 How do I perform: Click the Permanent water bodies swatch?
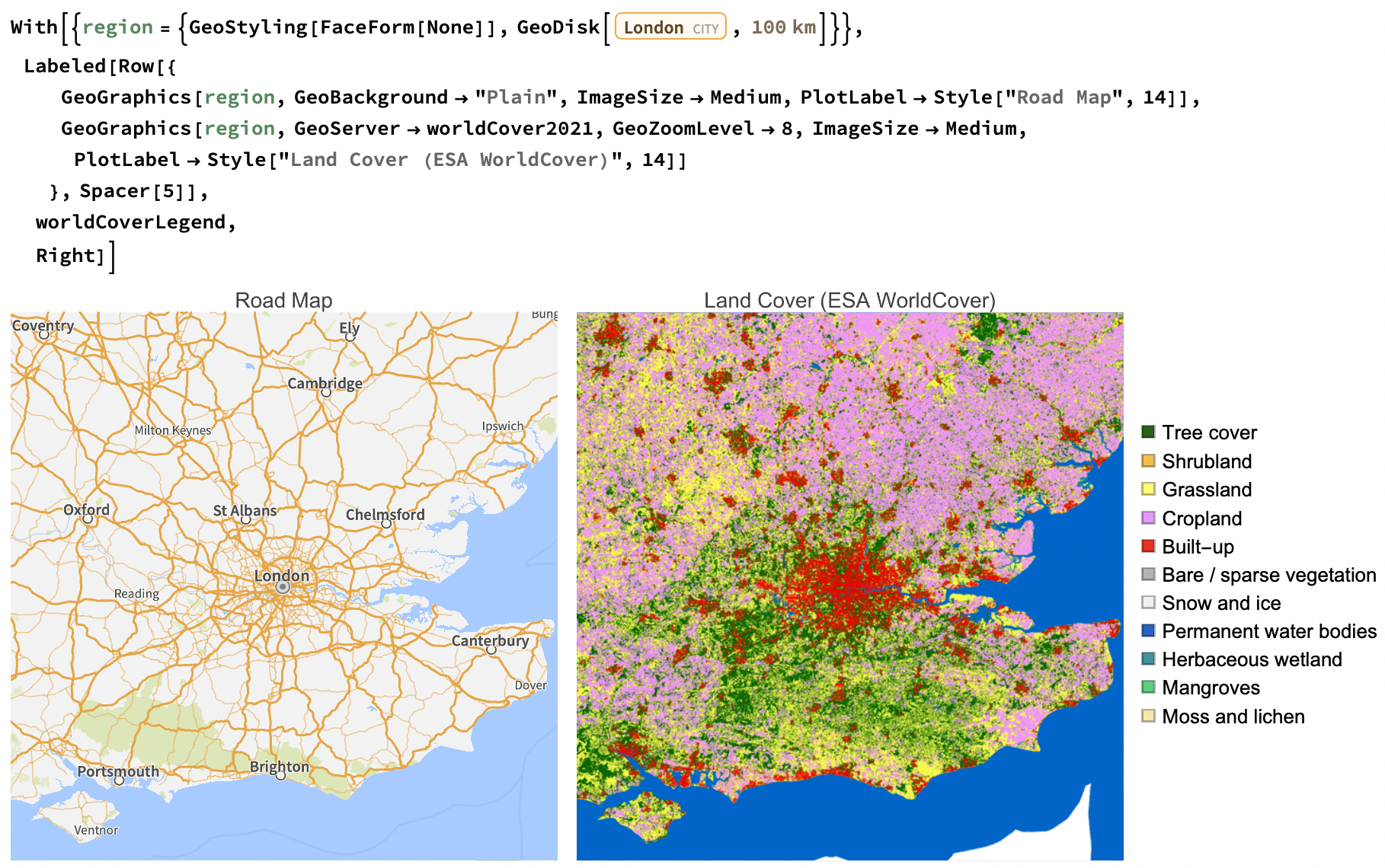click(1148, 630)
